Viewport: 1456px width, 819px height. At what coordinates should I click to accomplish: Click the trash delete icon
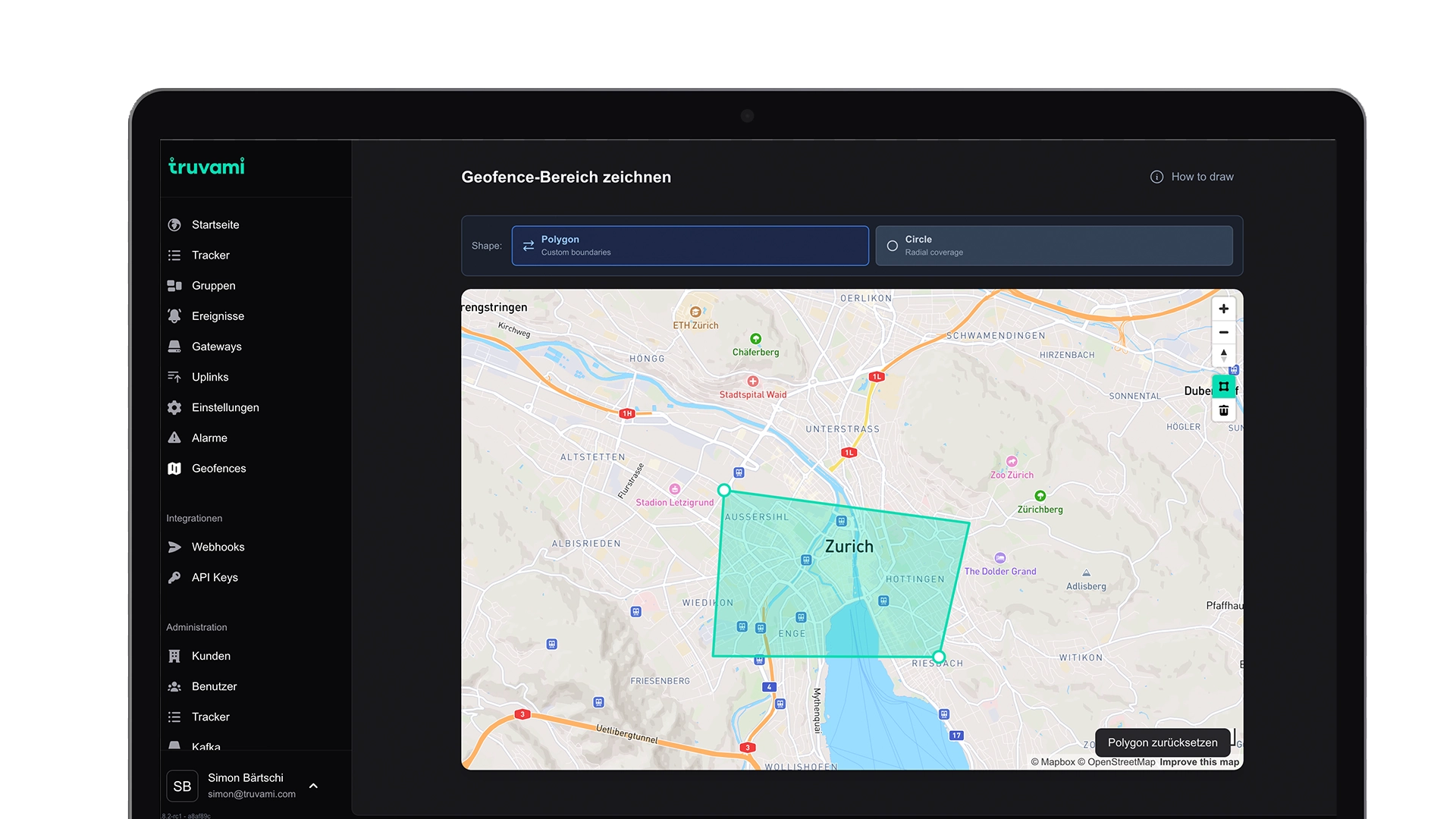click(x=1223, y=410)
